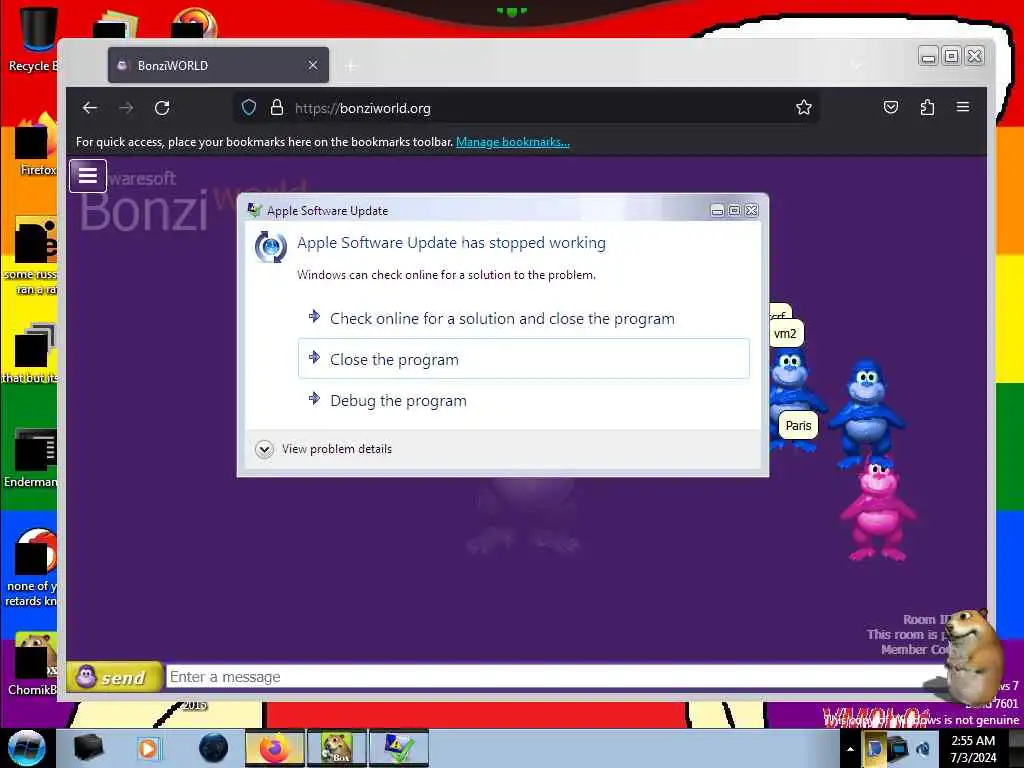The height and width of the screenshot is (768, 1024).
Task: Open the media player taskbar icon
Action: point(148,748)
